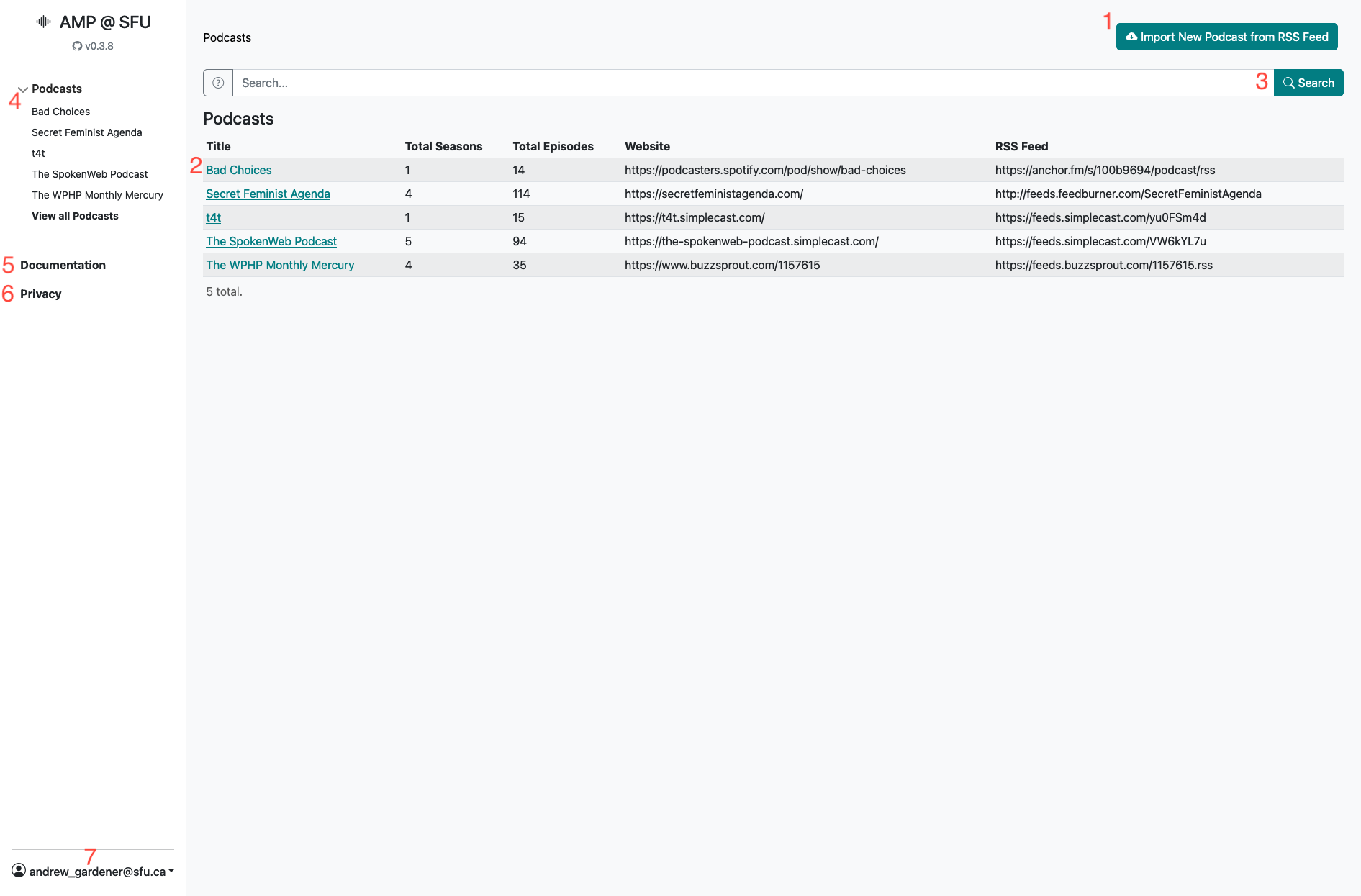Screen dimensions: 1361x896
Task: Click the buzzsprout 1157615.rss feed cell
Action: (1103, 265)
